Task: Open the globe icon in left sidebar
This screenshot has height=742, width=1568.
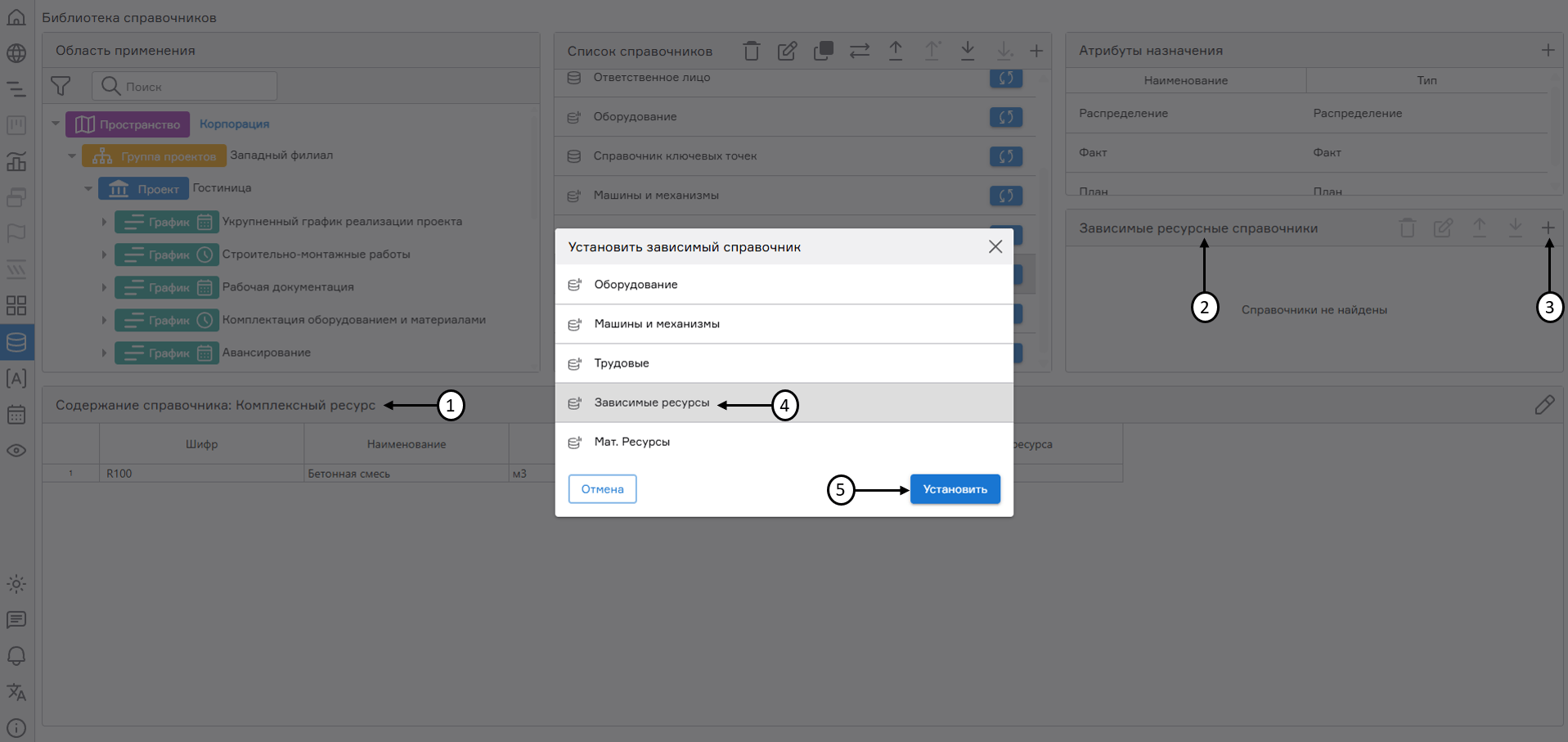Action: pyautogui.click(x=16, y=53)
